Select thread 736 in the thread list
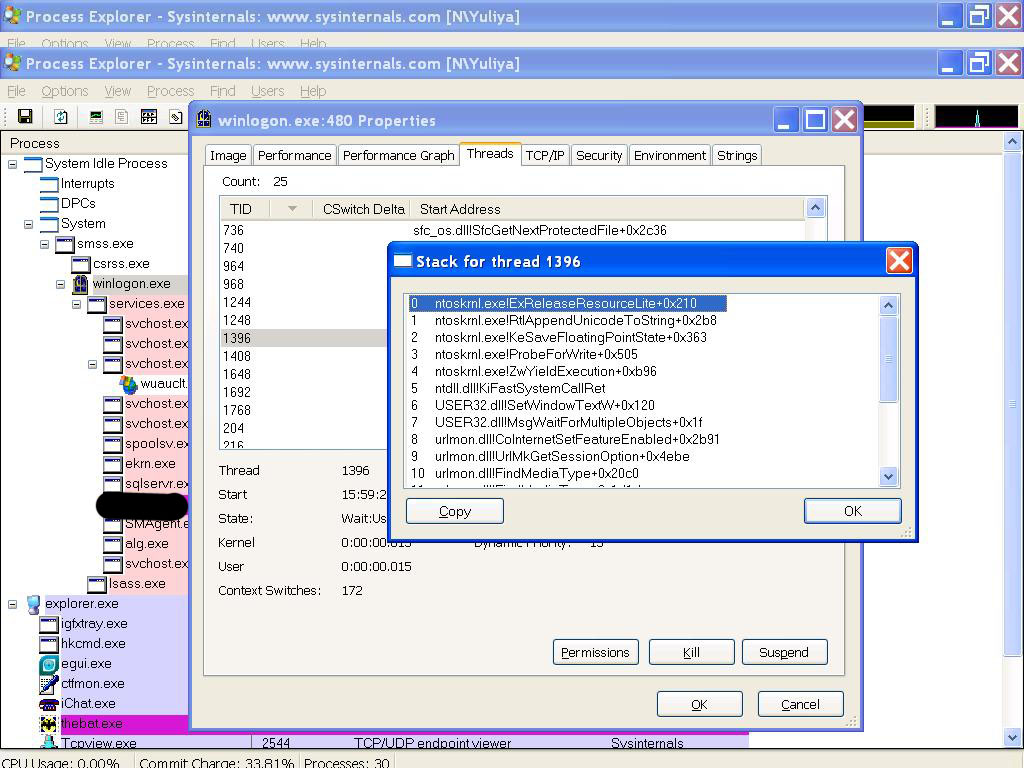The width and height of the screenshot is (1024, 768). click(513, 231)
